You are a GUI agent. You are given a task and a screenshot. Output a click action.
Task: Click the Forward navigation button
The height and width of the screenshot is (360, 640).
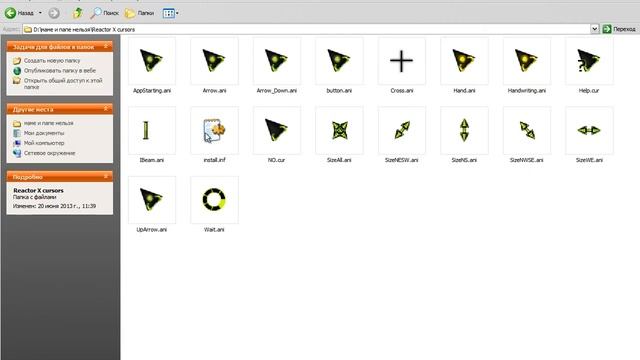tap(54, 13)
